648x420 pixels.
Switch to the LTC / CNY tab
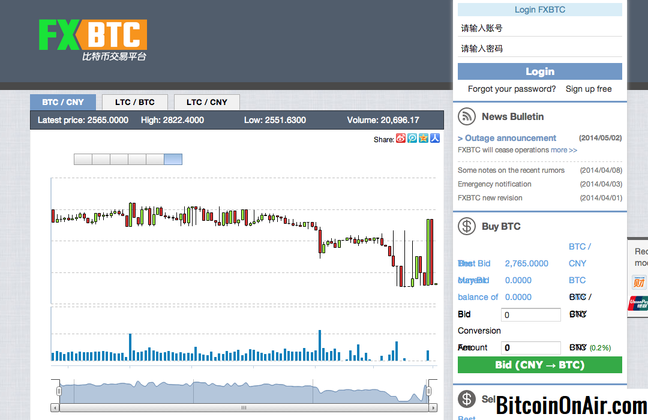click(x=207, y=102)
